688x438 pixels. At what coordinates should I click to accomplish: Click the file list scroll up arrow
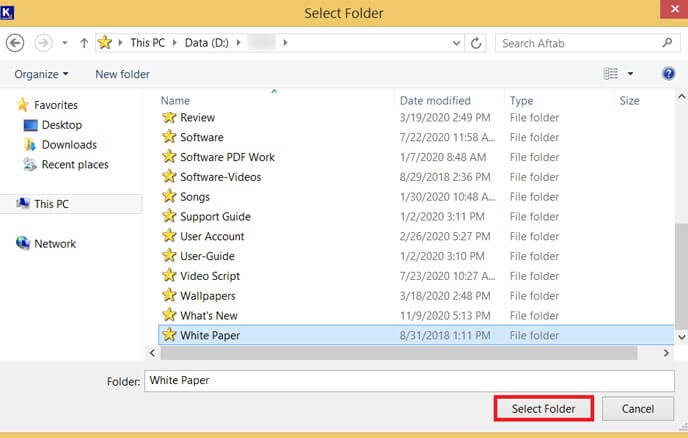point(681,97)
